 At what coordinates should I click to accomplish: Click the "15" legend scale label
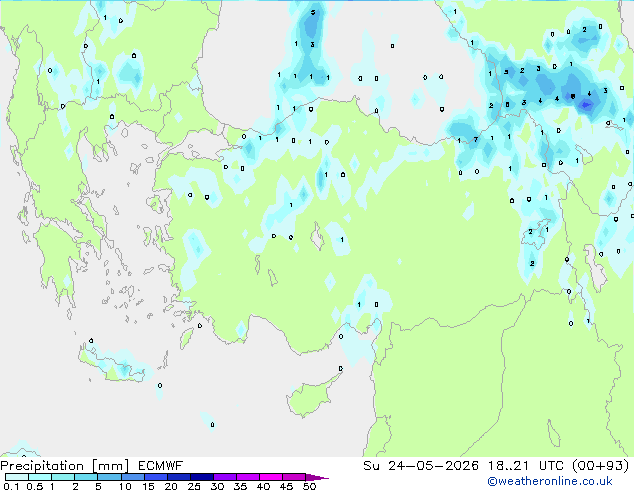pos(148,486)
